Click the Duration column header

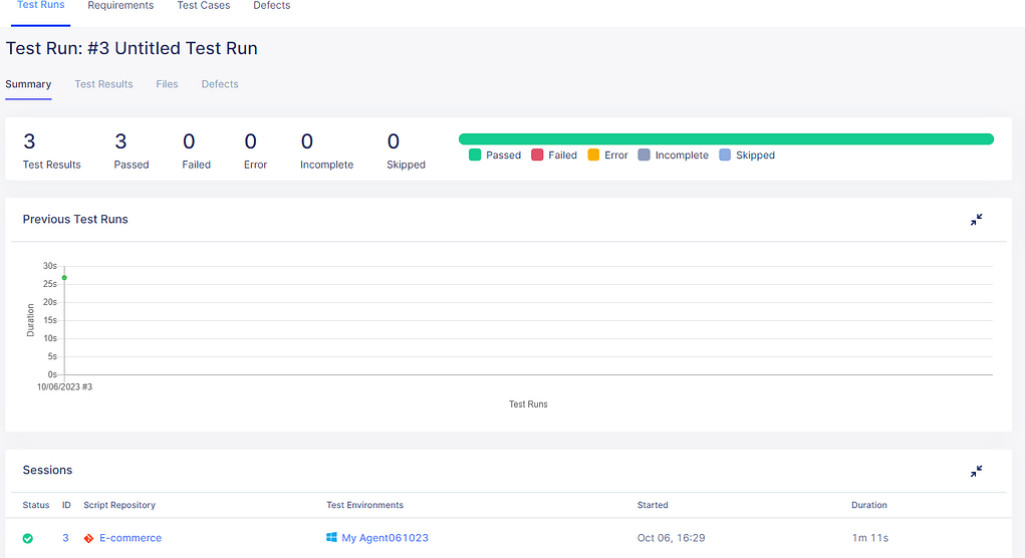(x=869, y=505)
